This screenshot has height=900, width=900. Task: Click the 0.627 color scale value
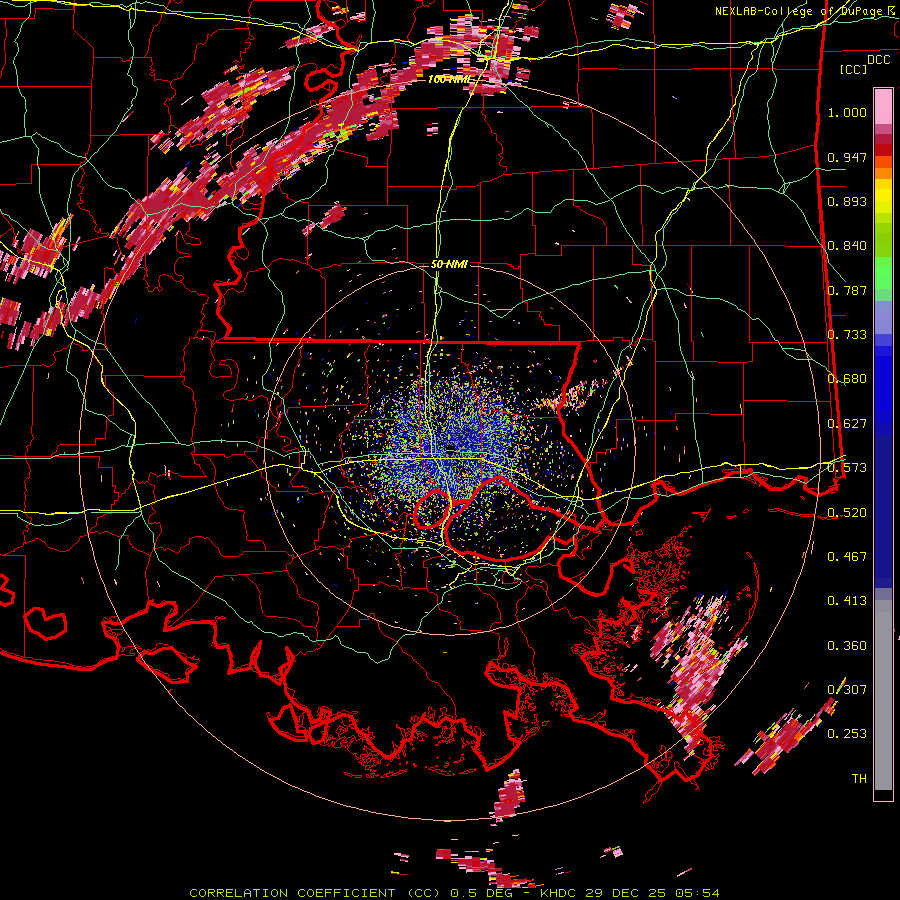847,424
